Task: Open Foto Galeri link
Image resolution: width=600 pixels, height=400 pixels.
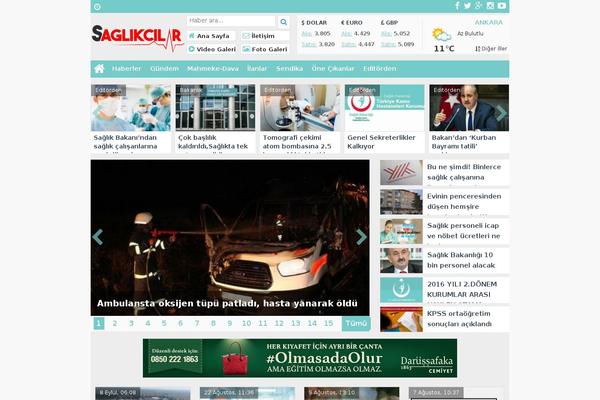Action: [265, 49]
